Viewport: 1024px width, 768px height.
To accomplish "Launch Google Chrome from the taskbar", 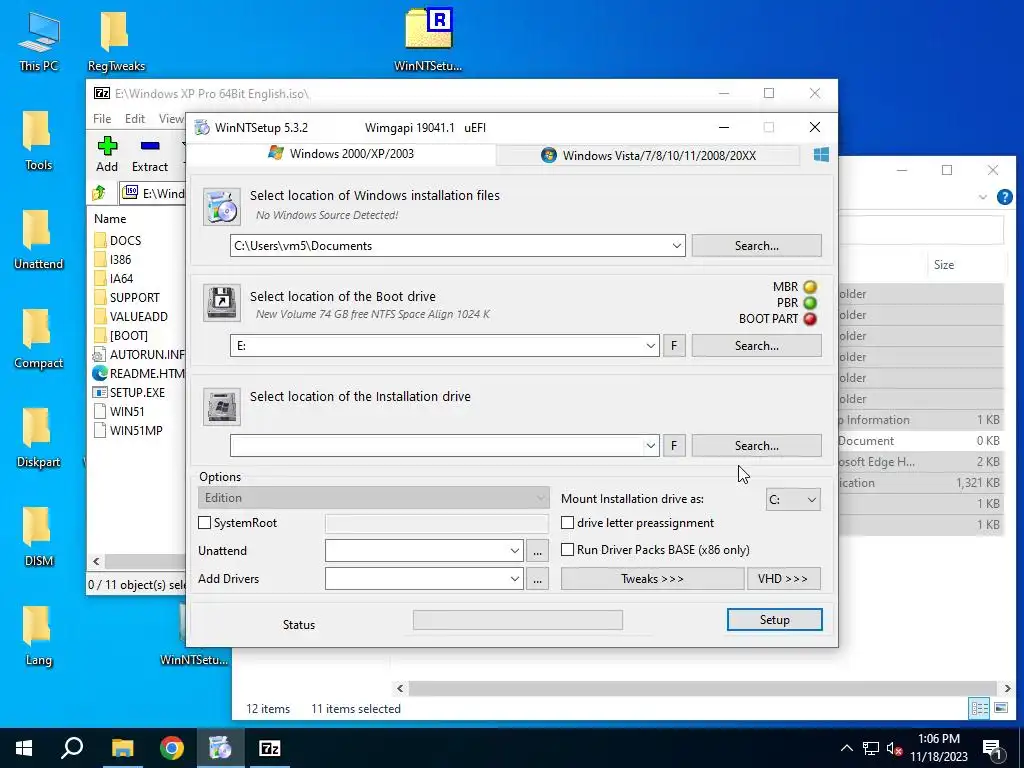I will point(172,748).
